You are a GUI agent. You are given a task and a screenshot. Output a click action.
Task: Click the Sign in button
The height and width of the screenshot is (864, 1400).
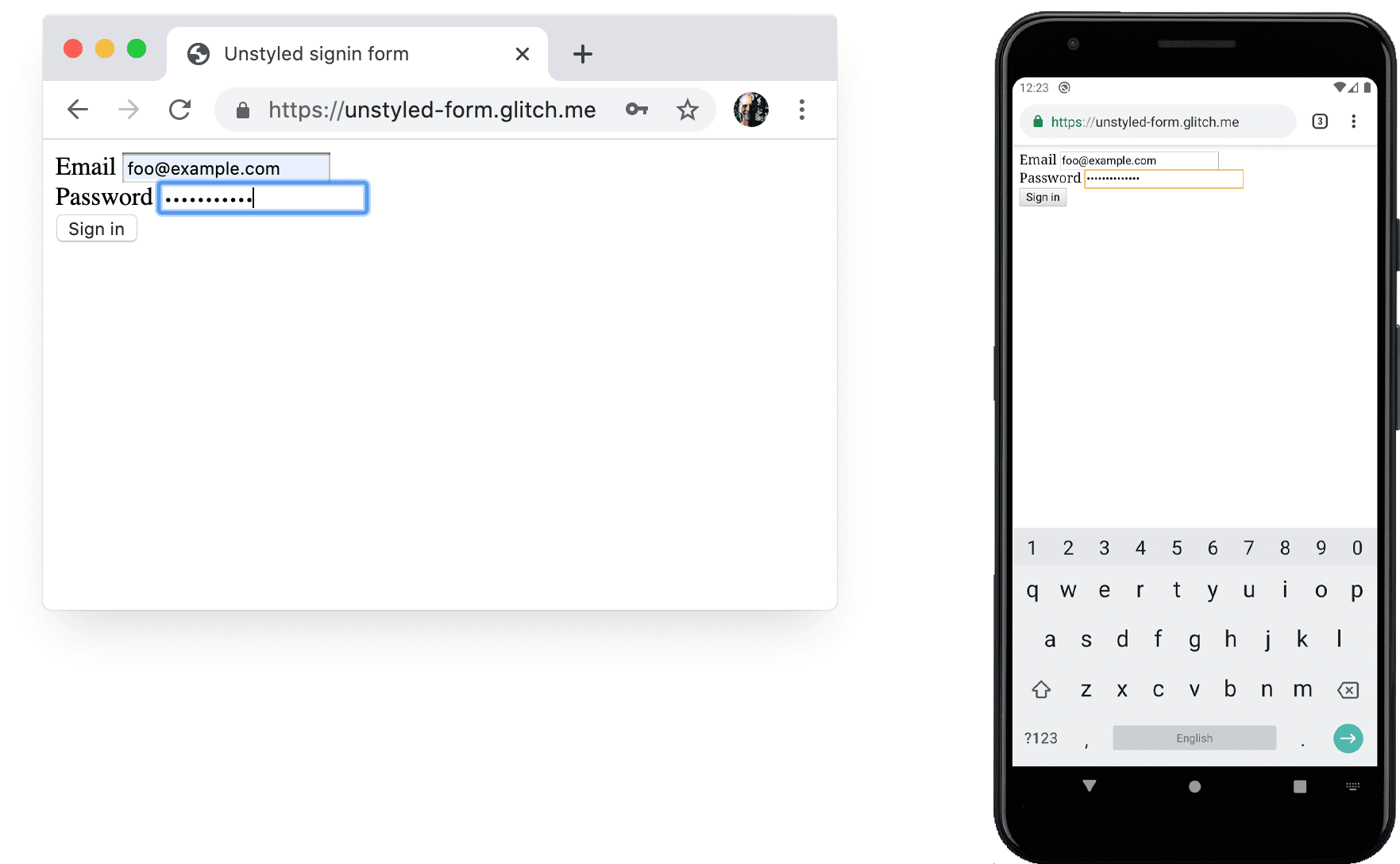(x=96, y=229)
